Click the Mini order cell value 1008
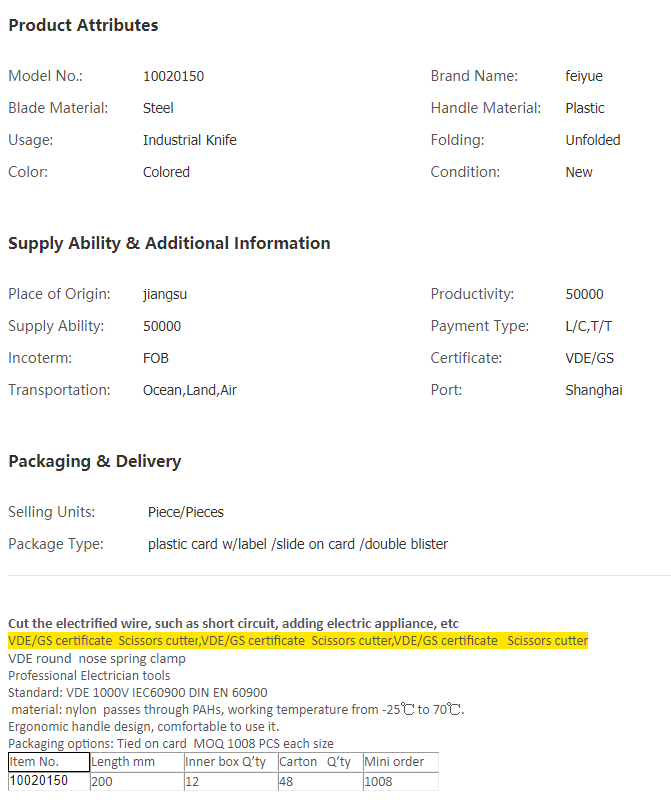 [x=379, y=781]
